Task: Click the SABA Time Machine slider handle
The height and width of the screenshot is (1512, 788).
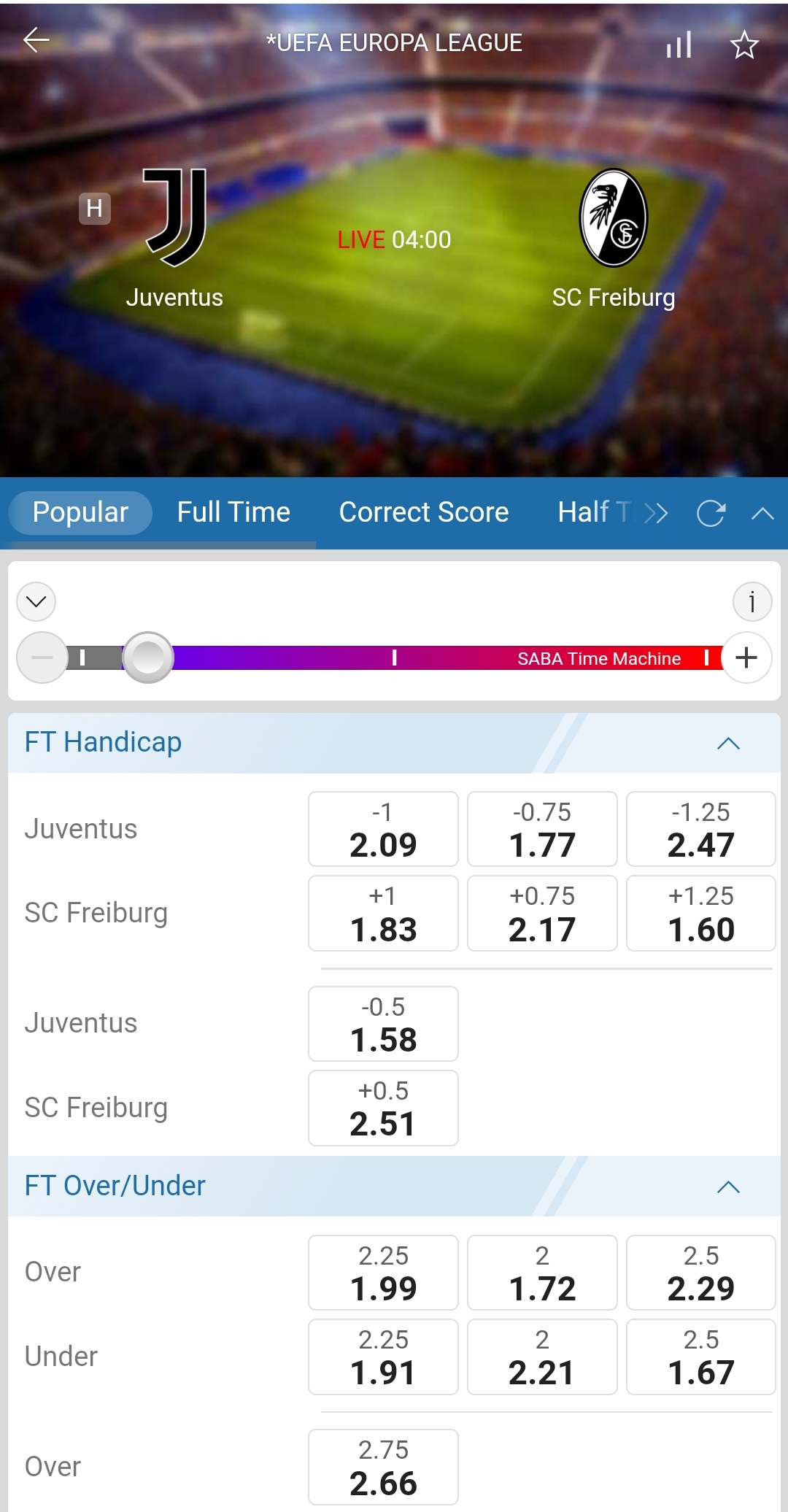Action: click(148, 657)
